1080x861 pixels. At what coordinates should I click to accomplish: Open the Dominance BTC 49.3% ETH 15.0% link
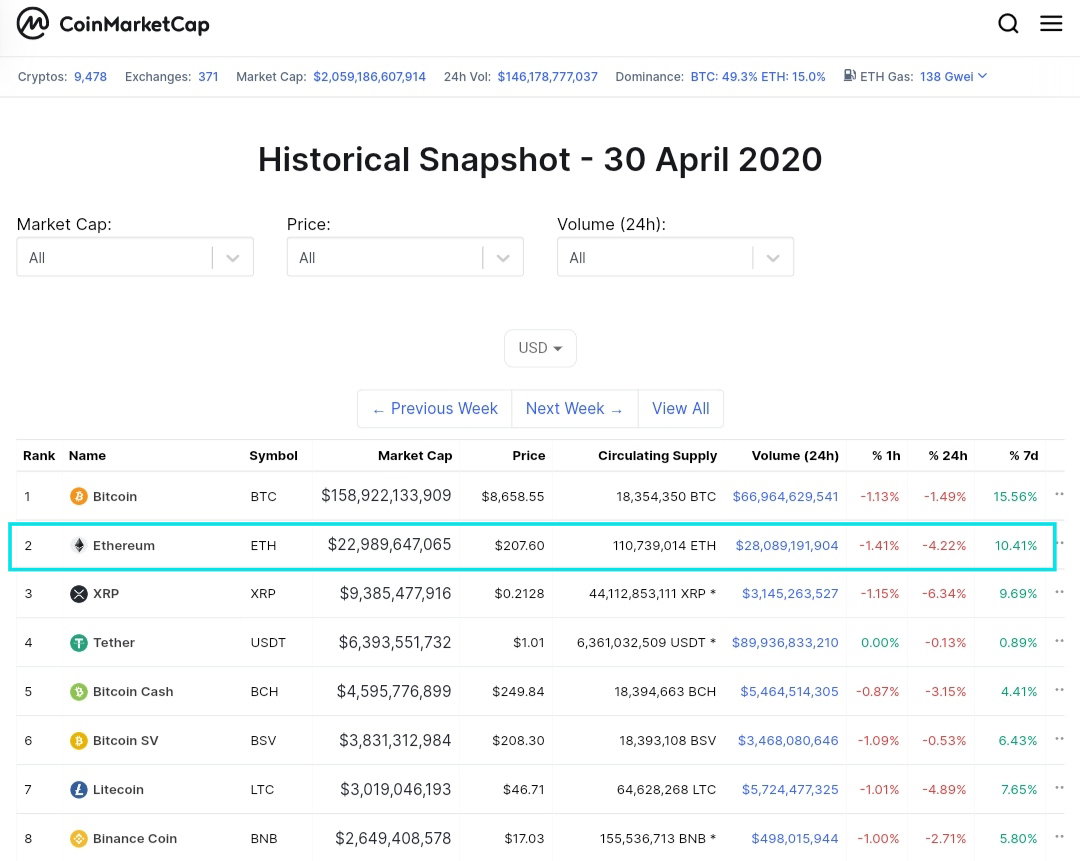click(758, 76)
